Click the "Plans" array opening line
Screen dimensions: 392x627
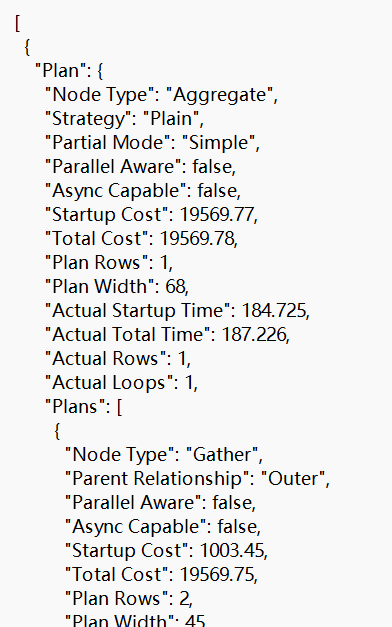pyautogui.click(x=84, y=407)
